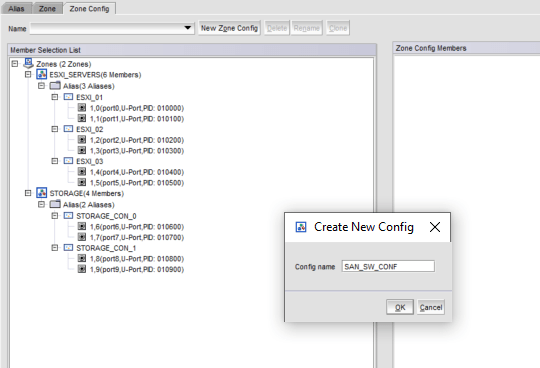Click the New Zone Config button
Image resolution: width=540 pixels, height=368 pixels.
pos(229,28)
